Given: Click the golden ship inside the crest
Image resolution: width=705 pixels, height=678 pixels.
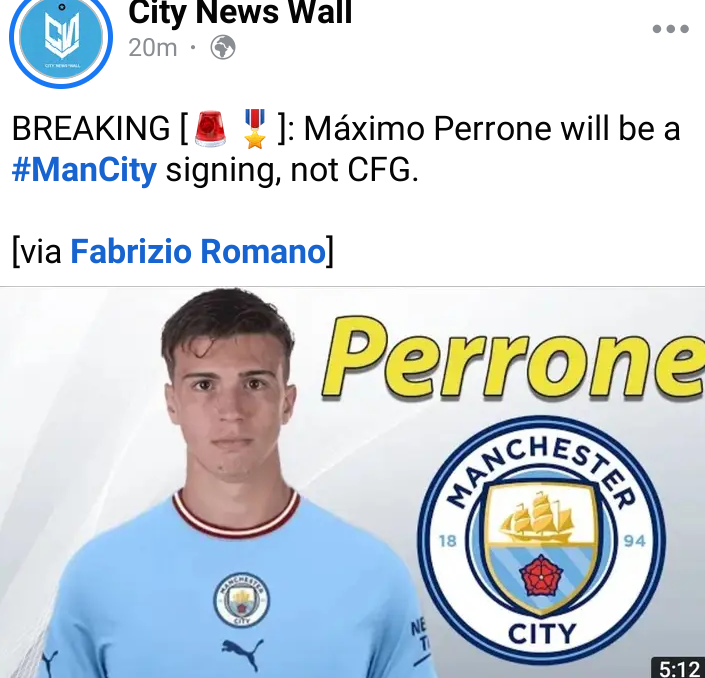Looking at the screenshot, I should point(538,517).
